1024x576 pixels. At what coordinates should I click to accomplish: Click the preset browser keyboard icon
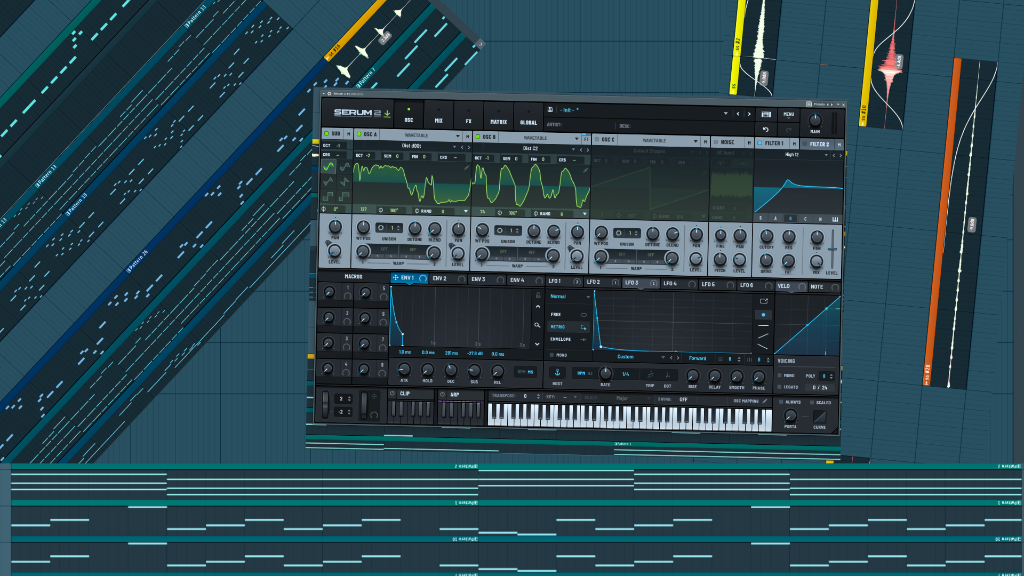tap(766, 114)
